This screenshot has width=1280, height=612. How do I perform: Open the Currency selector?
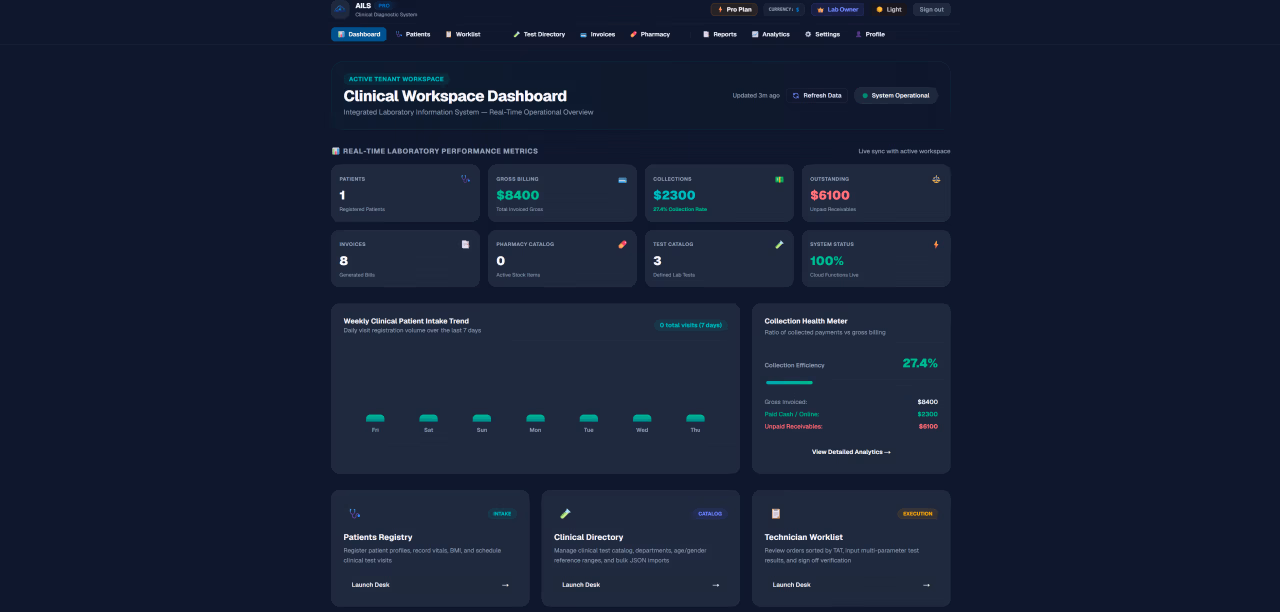point(784,9)
